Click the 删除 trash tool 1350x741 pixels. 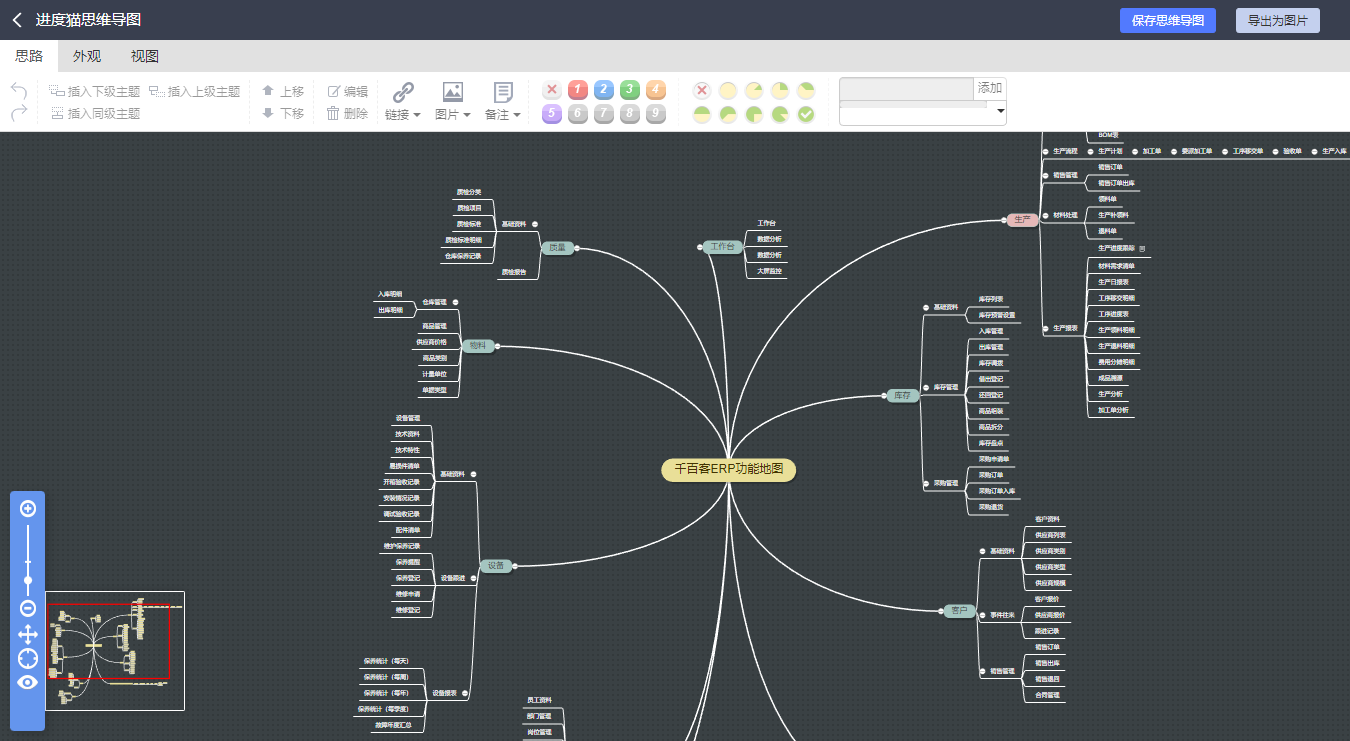[347, 113]
